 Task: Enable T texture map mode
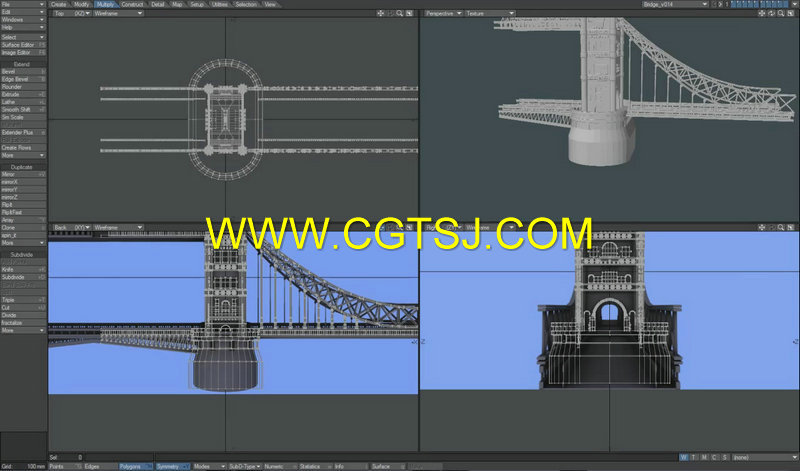click(694, 457)
